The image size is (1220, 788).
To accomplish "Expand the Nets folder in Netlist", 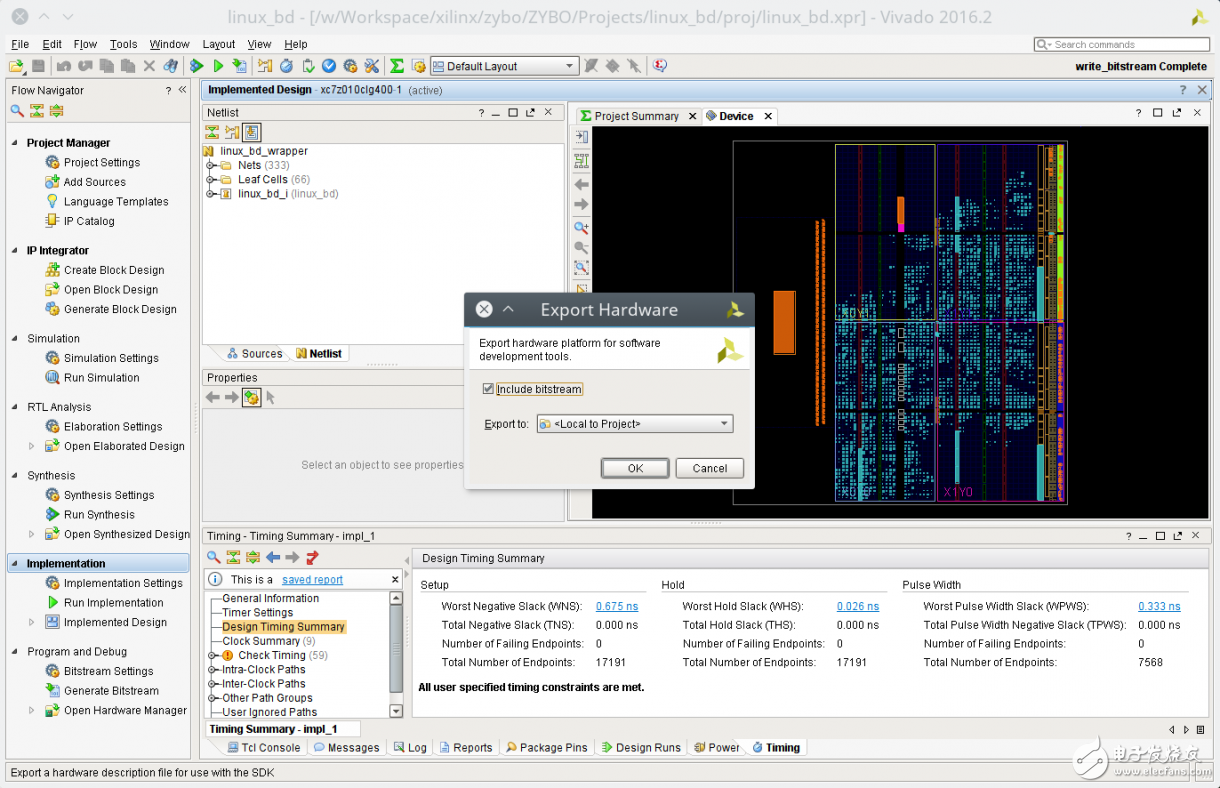I will click(212, 166).
